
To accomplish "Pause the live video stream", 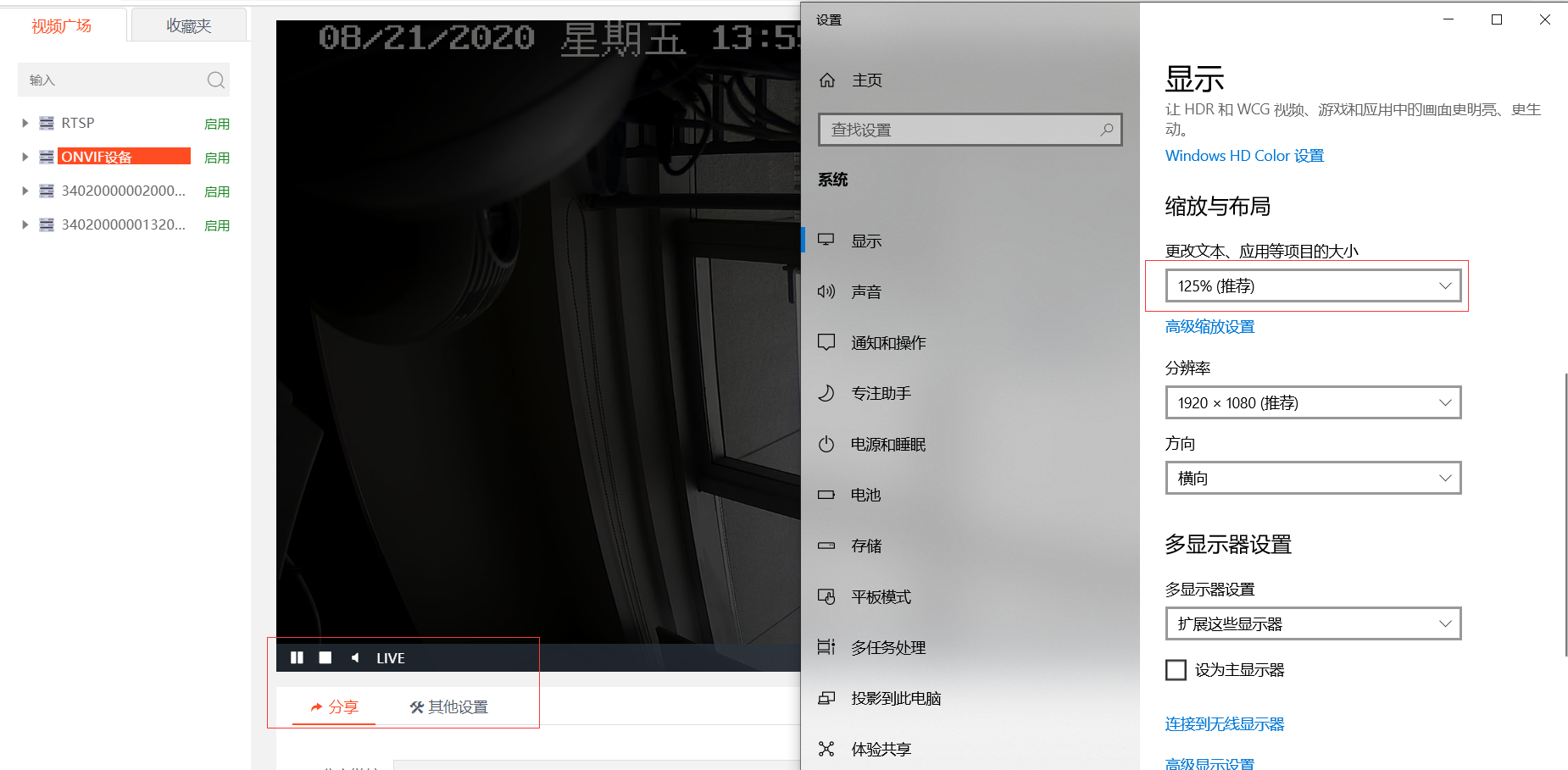I will tap(297, 658).
